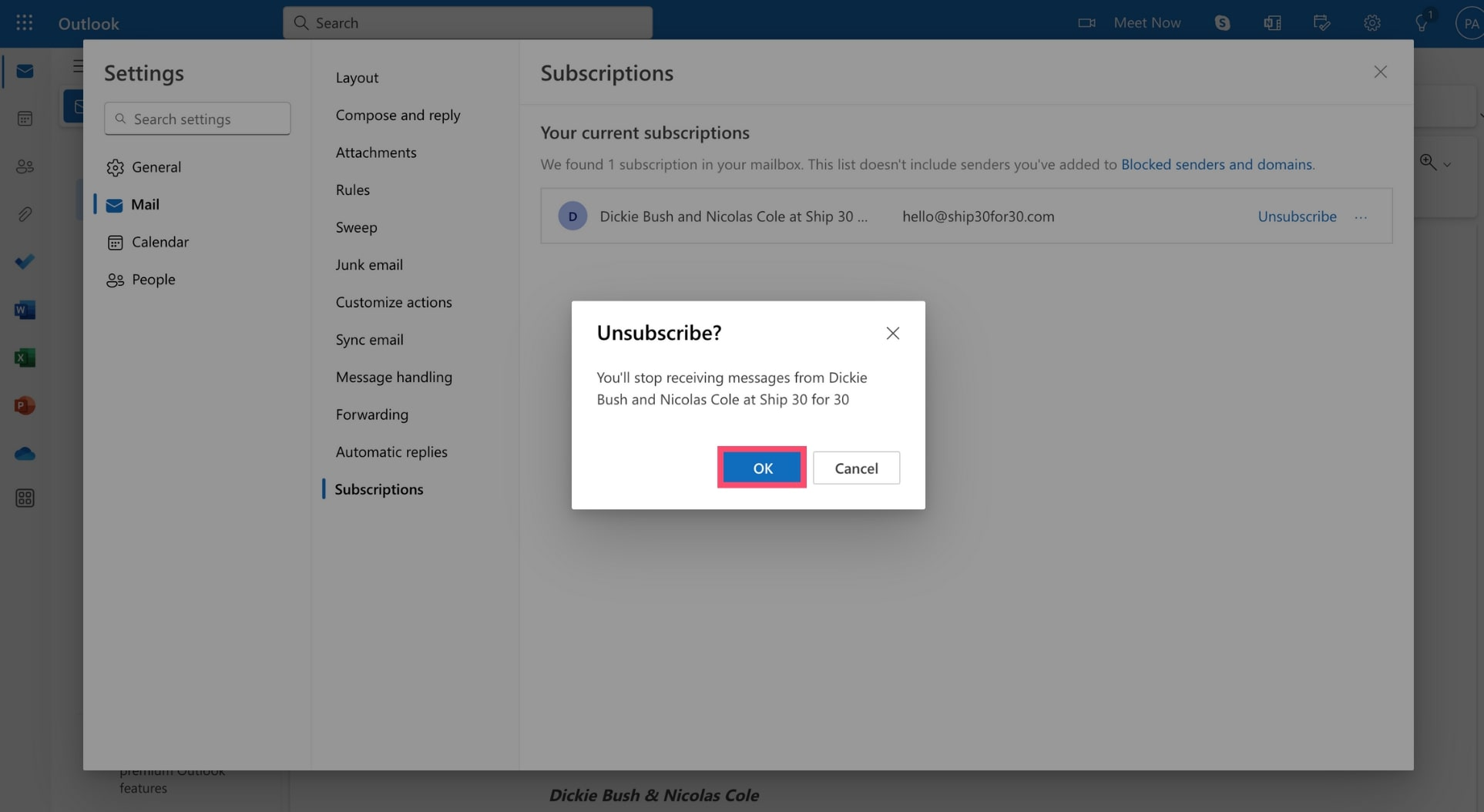This screenshot has height=812, width=1484.
Task: Expand more options ellipsis for subscription
Action: coord(1361,216)
